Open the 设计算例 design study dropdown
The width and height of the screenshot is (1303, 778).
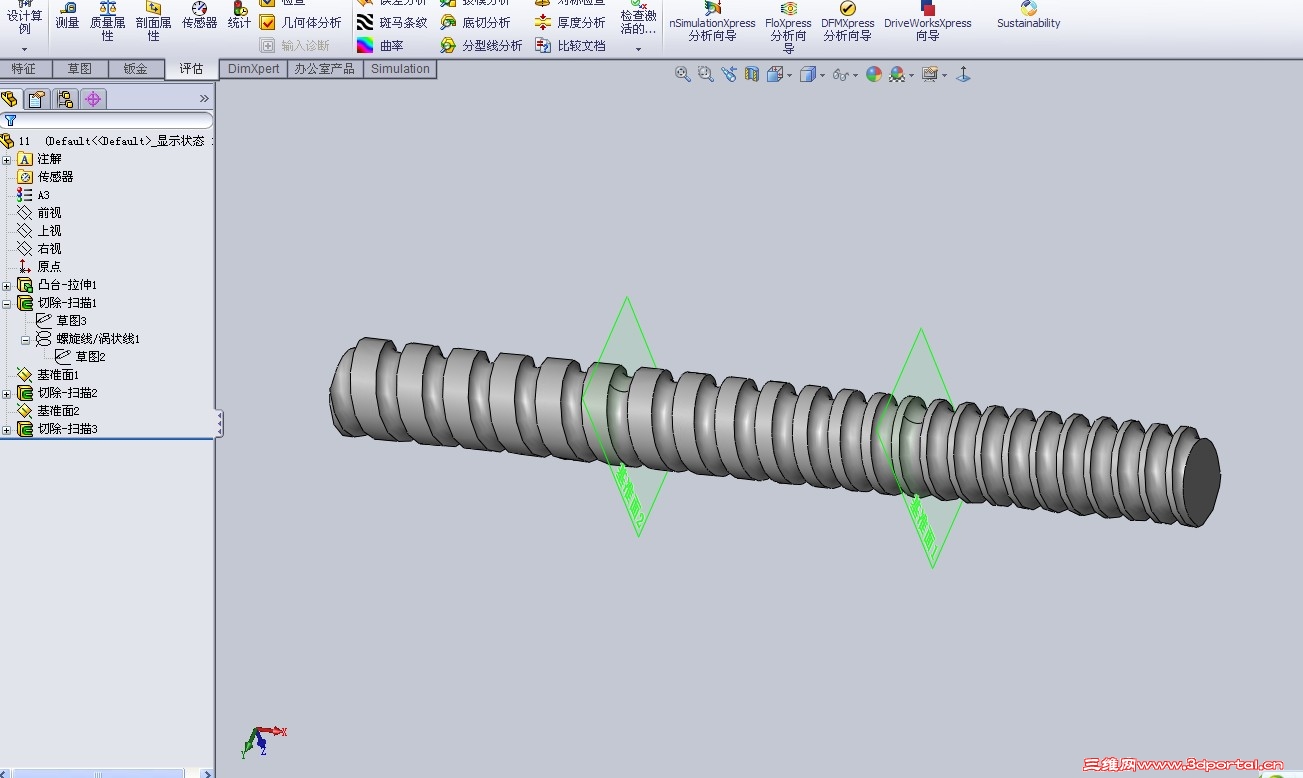pyautogui.click(x=25, y=49)
